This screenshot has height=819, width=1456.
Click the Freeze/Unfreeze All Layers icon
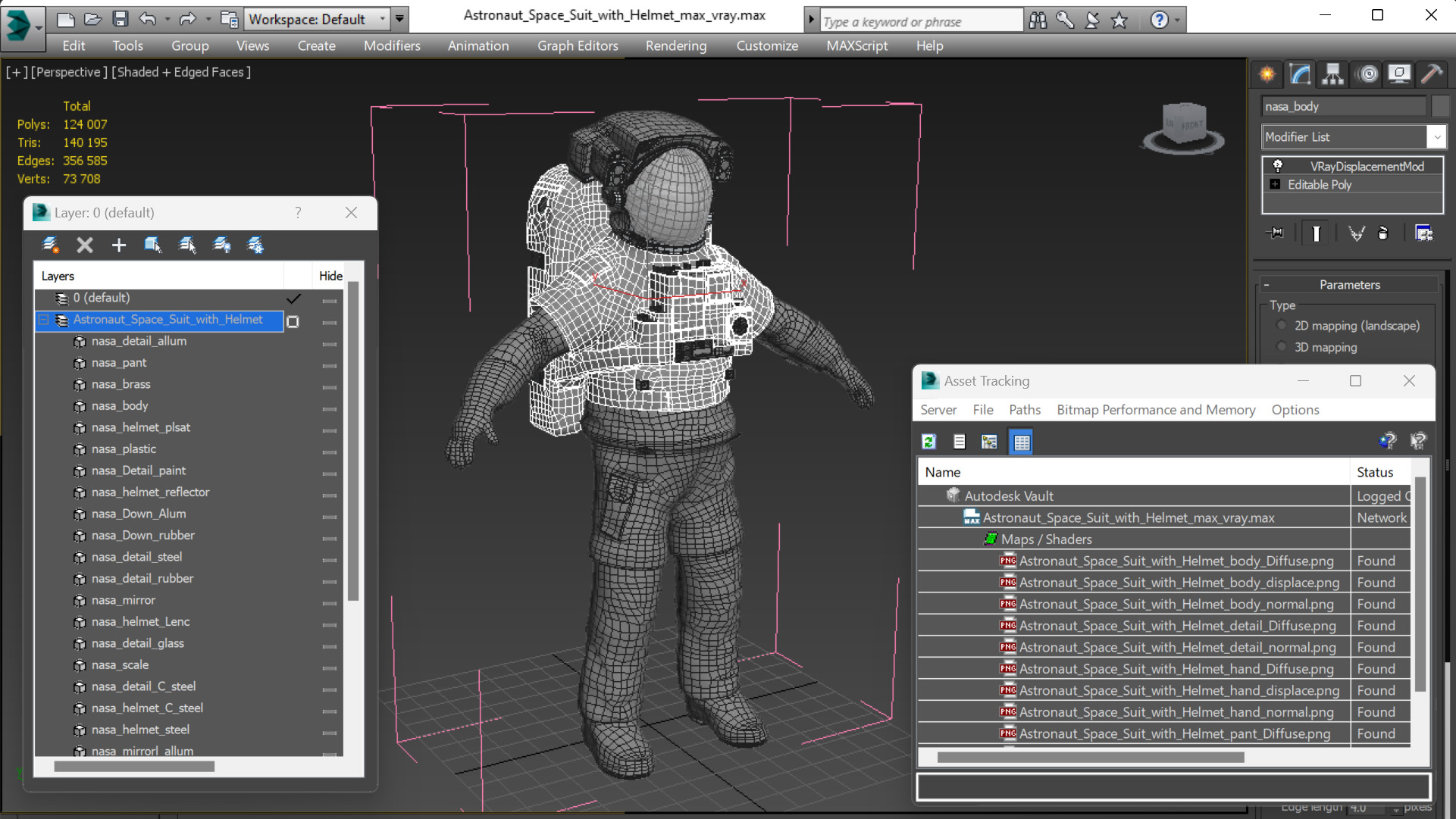tap(255, 245)
